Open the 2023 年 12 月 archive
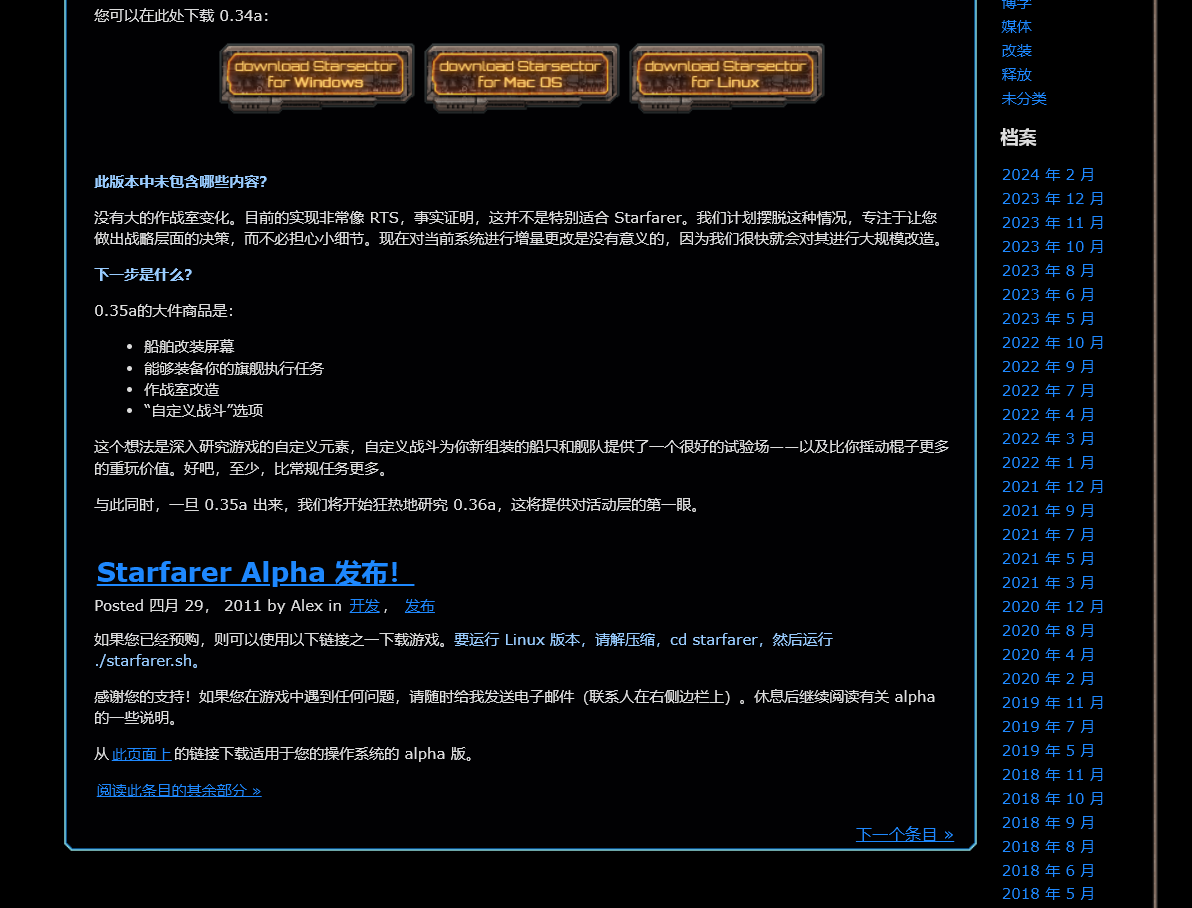The width and height of the screenshot is (1192, 908). (x=1053, y=199)
